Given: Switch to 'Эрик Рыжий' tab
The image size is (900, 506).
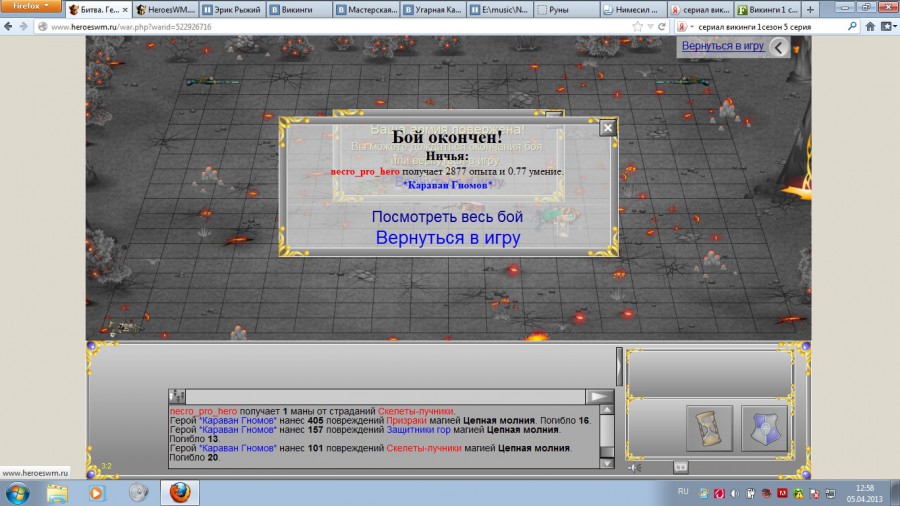Looking at the screenshot, I should (232, 10).
